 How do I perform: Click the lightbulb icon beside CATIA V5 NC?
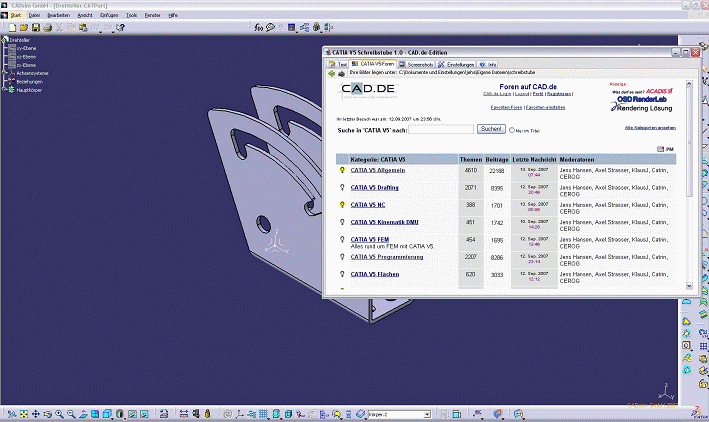point(342,205)
